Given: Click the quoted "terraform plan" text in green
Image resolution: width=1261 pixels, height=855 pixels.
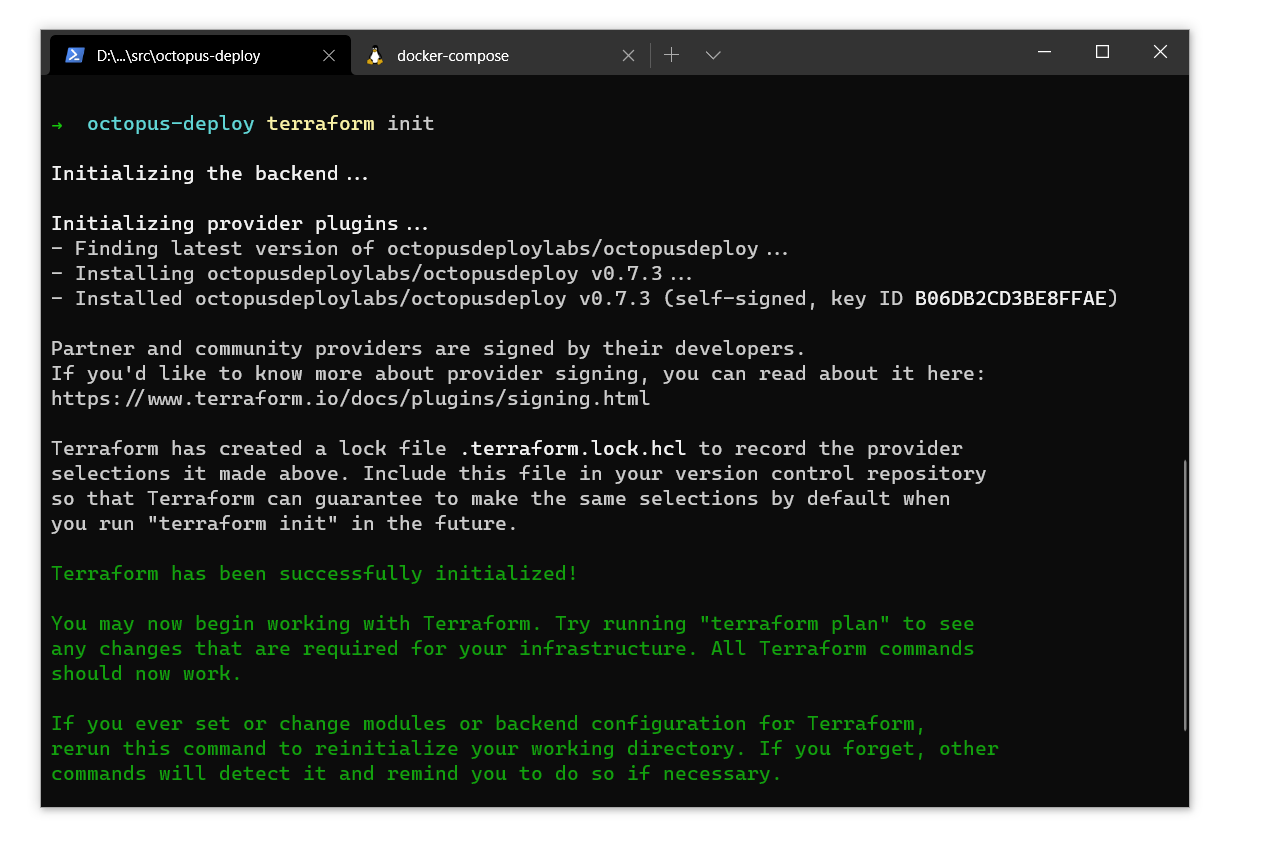Looking at the screenshot, I should pyautogui.click(x=794, y=624).
